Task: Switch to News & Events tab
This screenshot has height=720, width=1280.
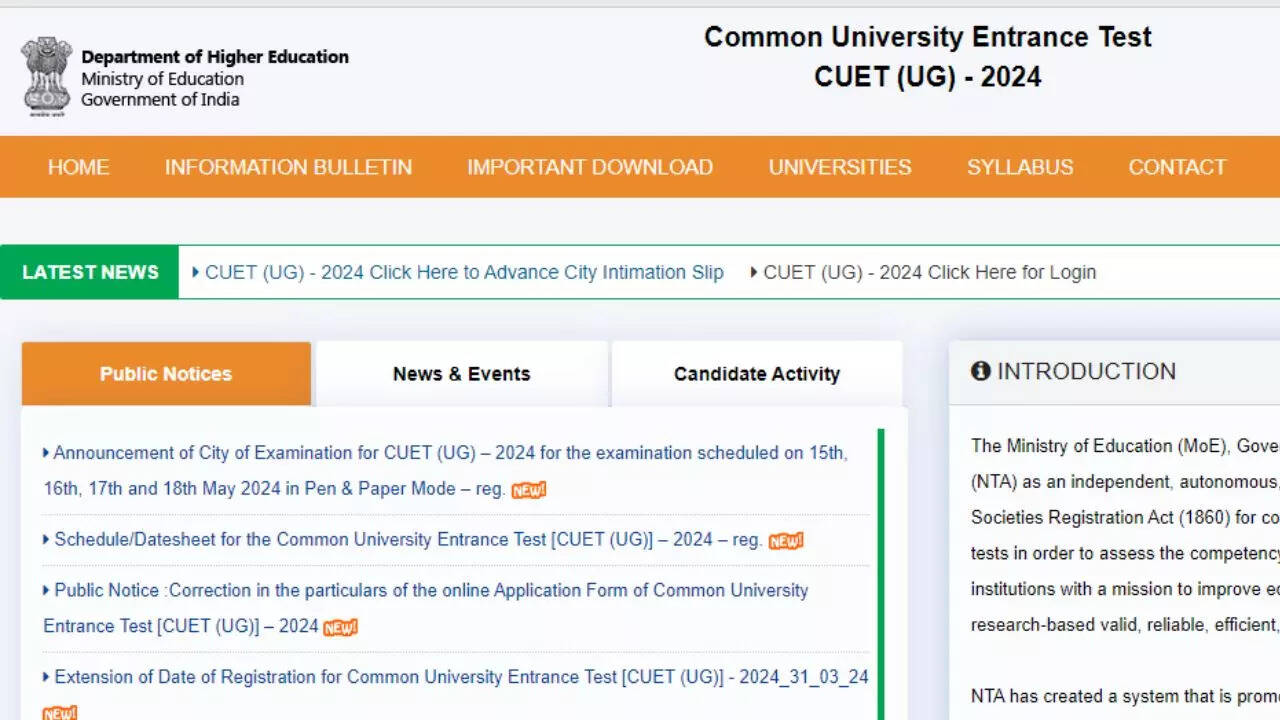Action: 461,374
